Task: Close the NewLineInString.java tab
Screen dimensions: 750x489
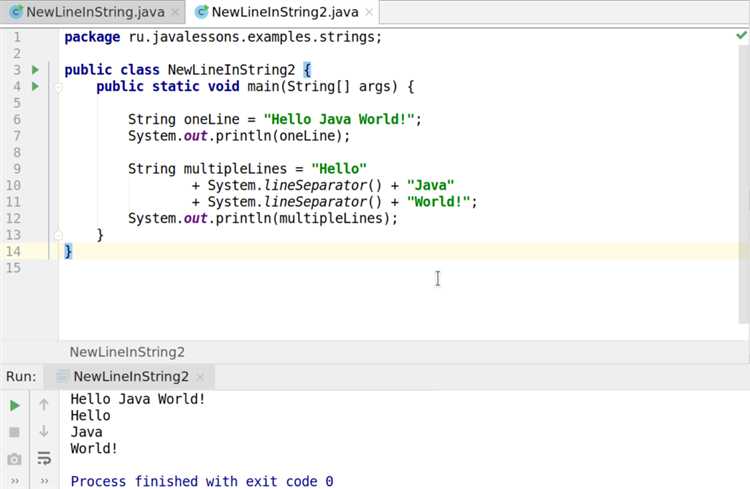Action: (x=176, y=12)
